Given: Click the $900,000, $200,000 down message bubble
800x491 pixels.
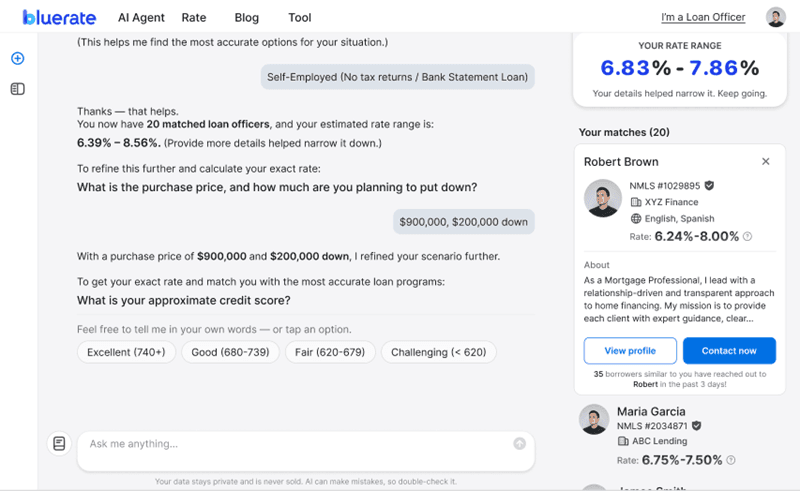Looking at the screenshot, I should (x=463, y=222).
